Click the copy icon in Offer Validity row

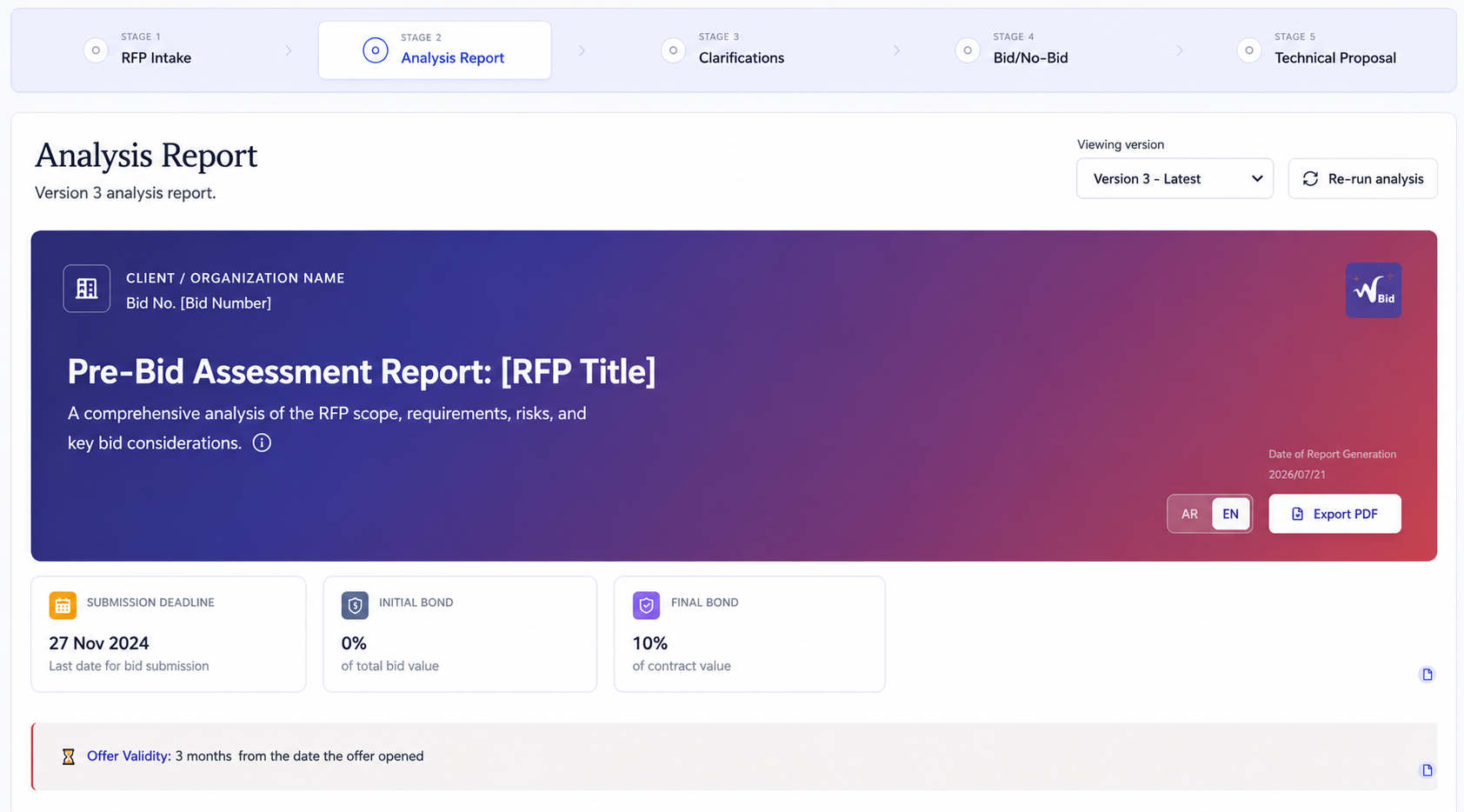tap(1427, 770)
